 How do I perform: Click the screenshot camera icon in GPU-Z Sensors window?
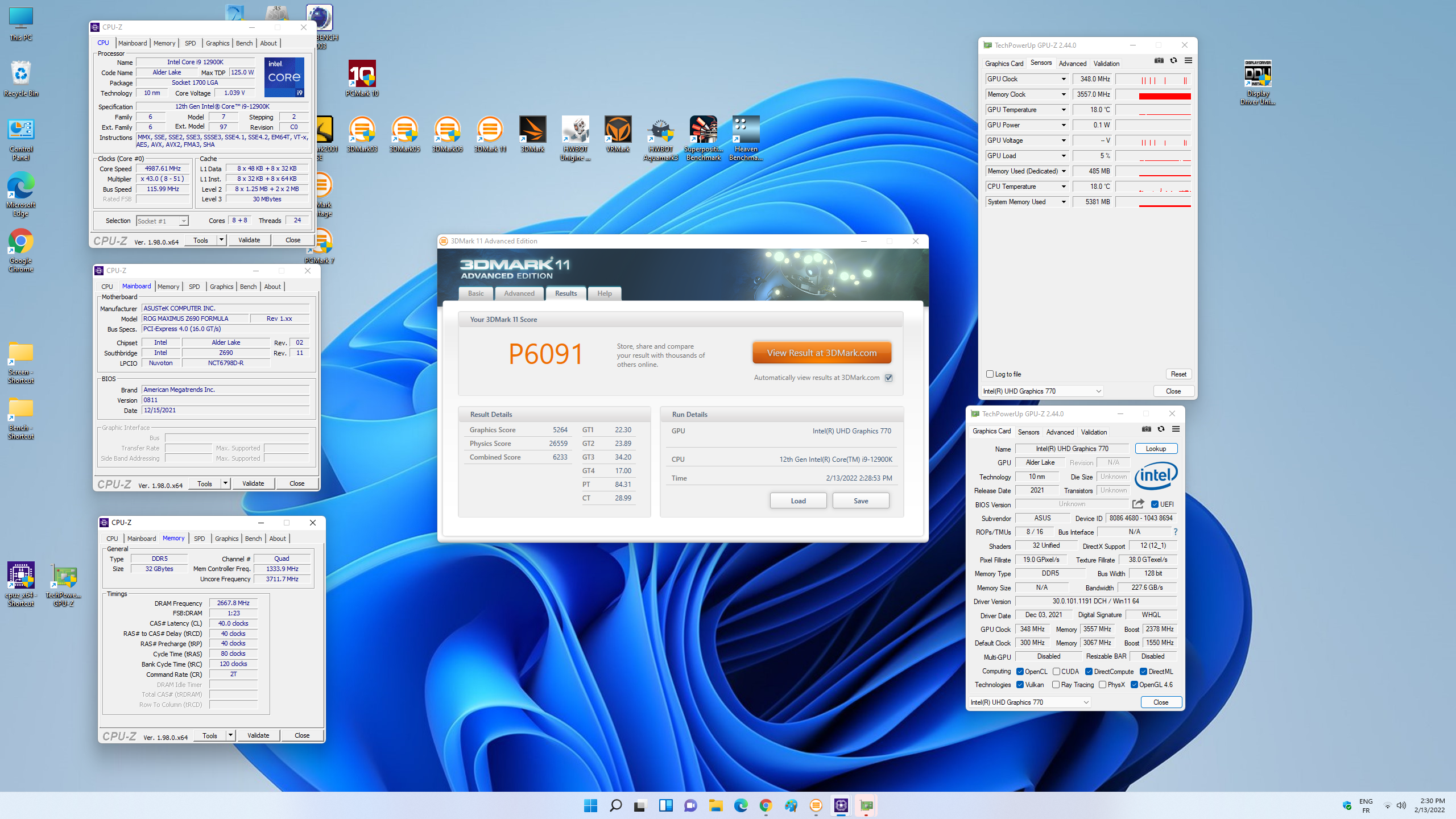point(1159,61)
